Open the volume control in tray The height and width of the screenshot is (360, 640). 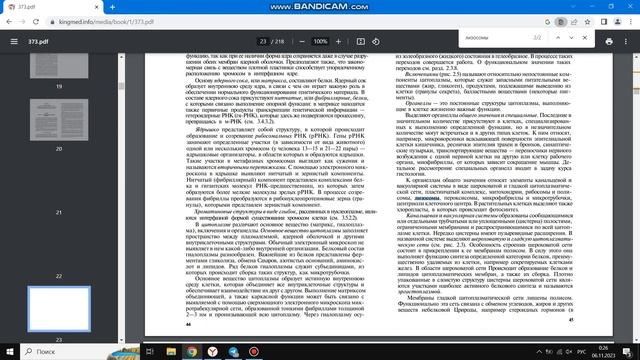pyautogui.click(x=569, y=351)
